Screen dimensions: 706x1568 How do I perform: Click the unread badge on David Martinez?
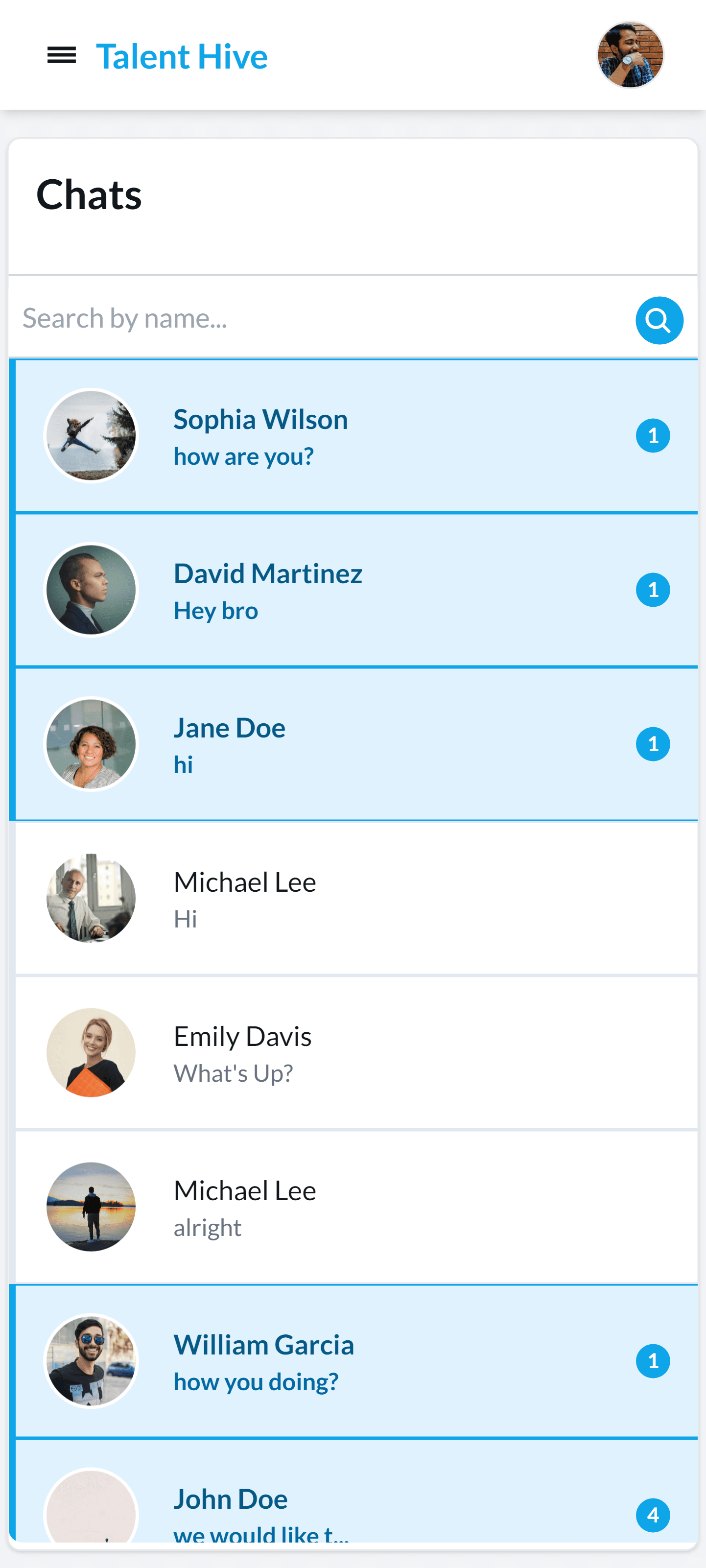click(653, 590)
